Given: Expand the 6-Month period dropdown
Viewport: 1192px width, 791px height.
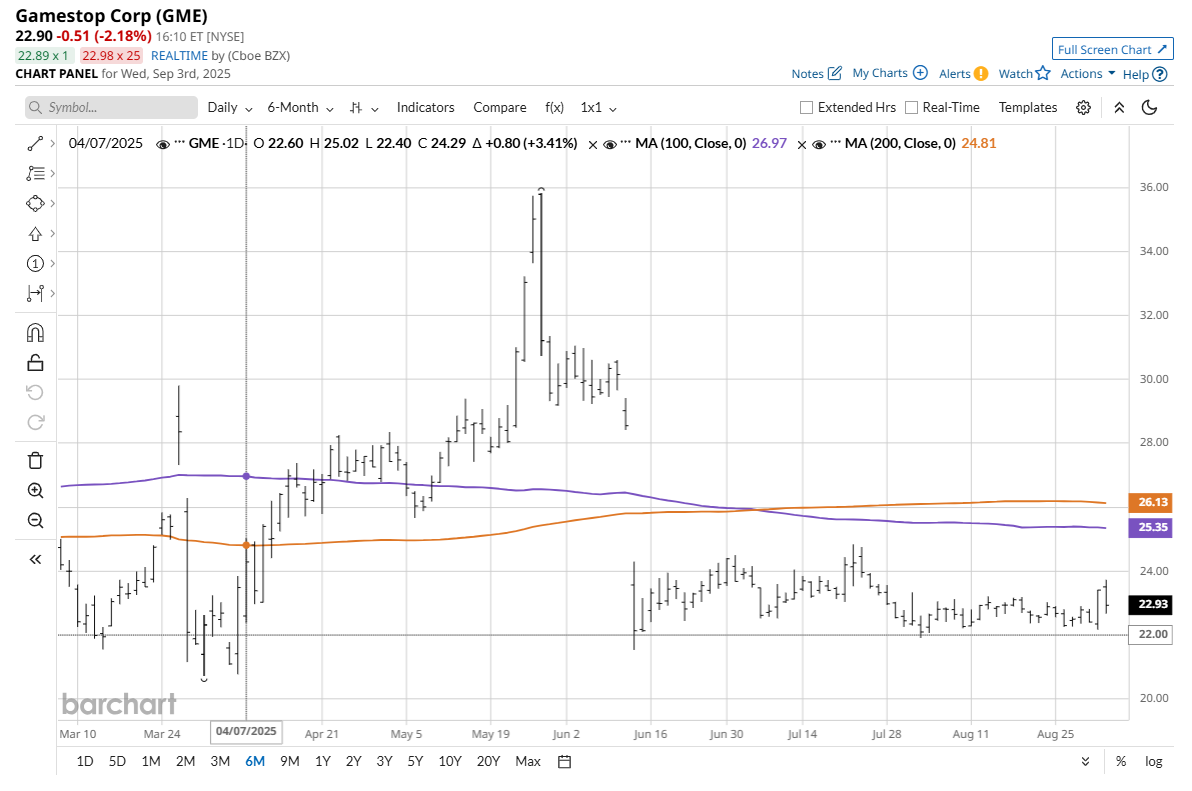Looking at the screenshot, I should 300,108.
